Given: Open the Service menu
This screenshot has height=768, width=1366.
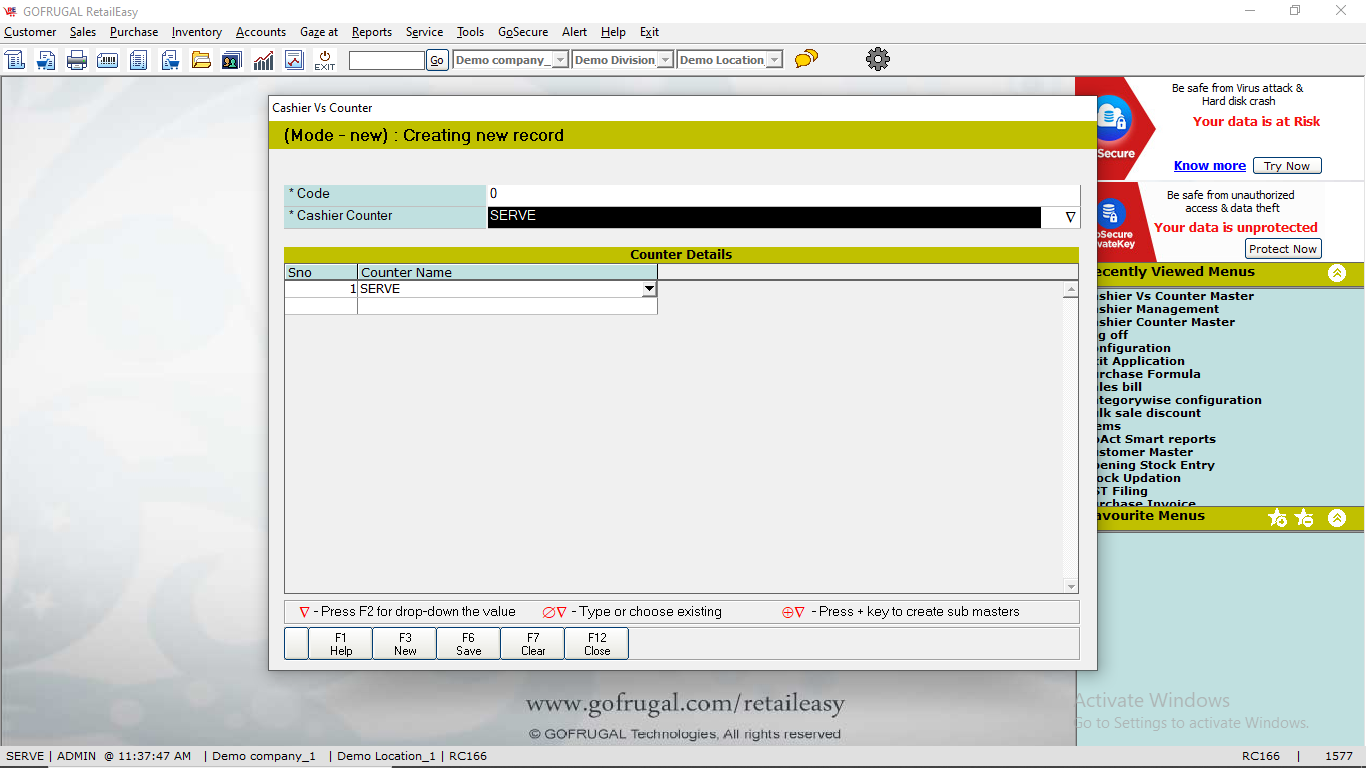Looking at the screenshot, I should (424, 32).
